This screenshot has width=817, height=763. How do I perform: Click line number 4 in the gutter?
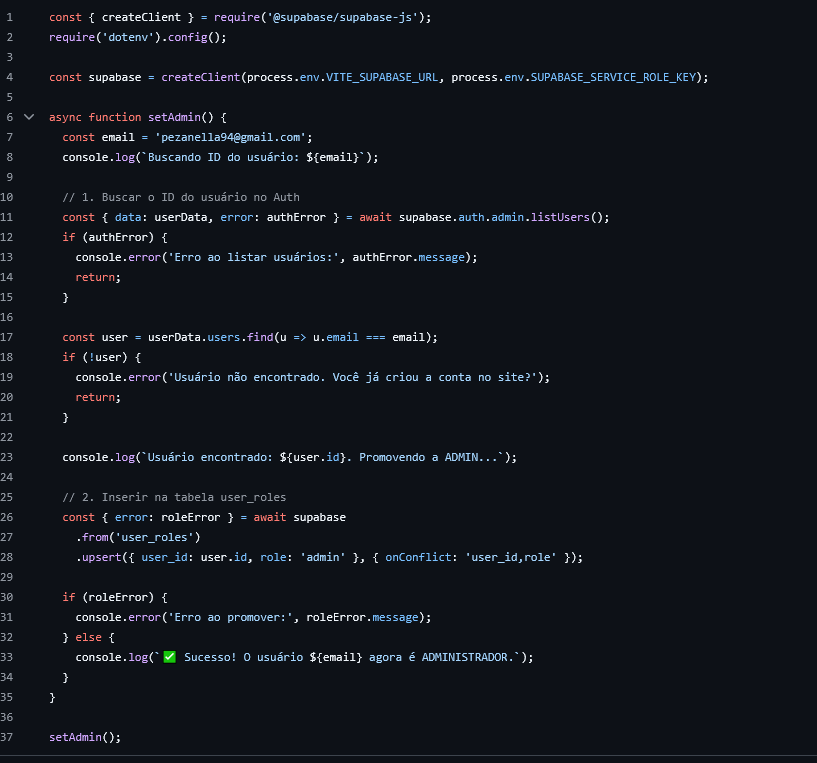coord(9,77)
